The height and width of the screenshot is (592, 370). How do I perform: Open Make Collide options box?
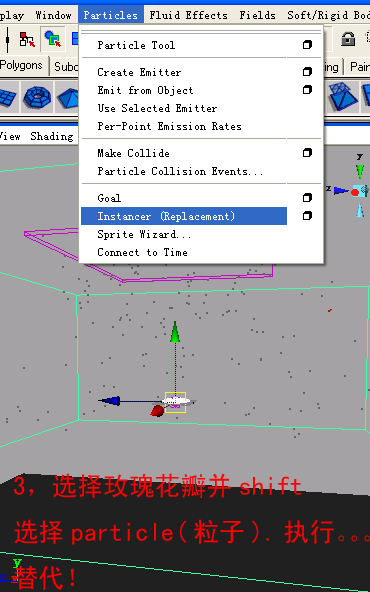tap(307, 153)
